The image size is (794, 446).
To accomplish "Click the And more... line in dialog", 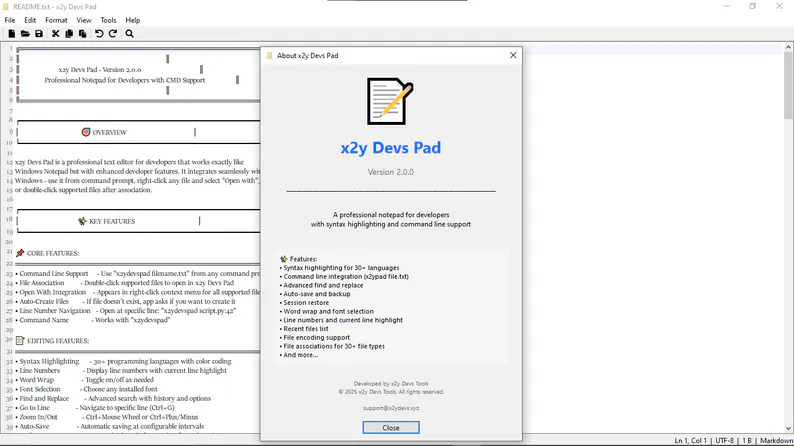I will tap(299, 355).
